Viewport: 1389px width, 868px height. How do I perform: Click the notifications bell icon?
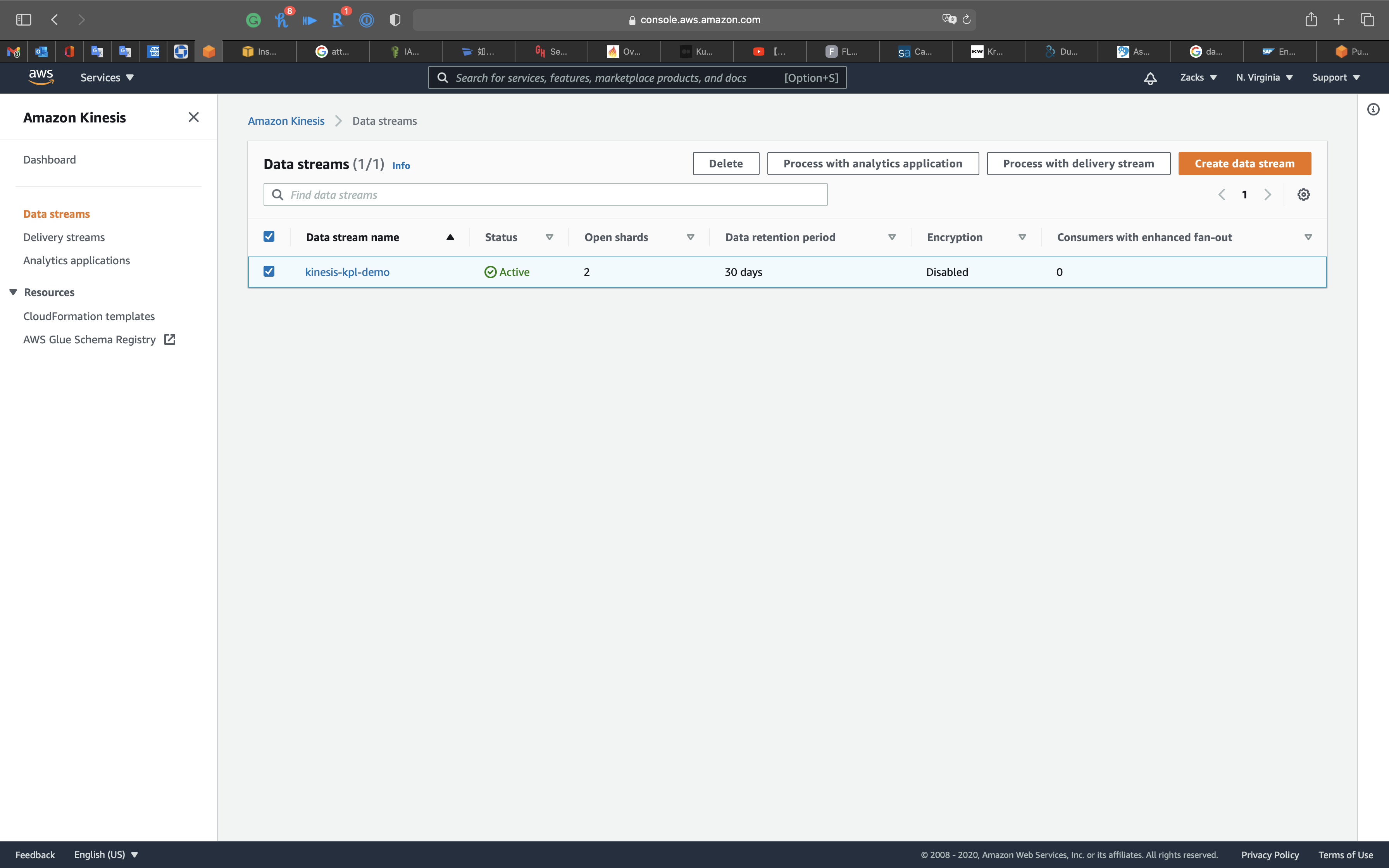click(x=1149, y=78)
